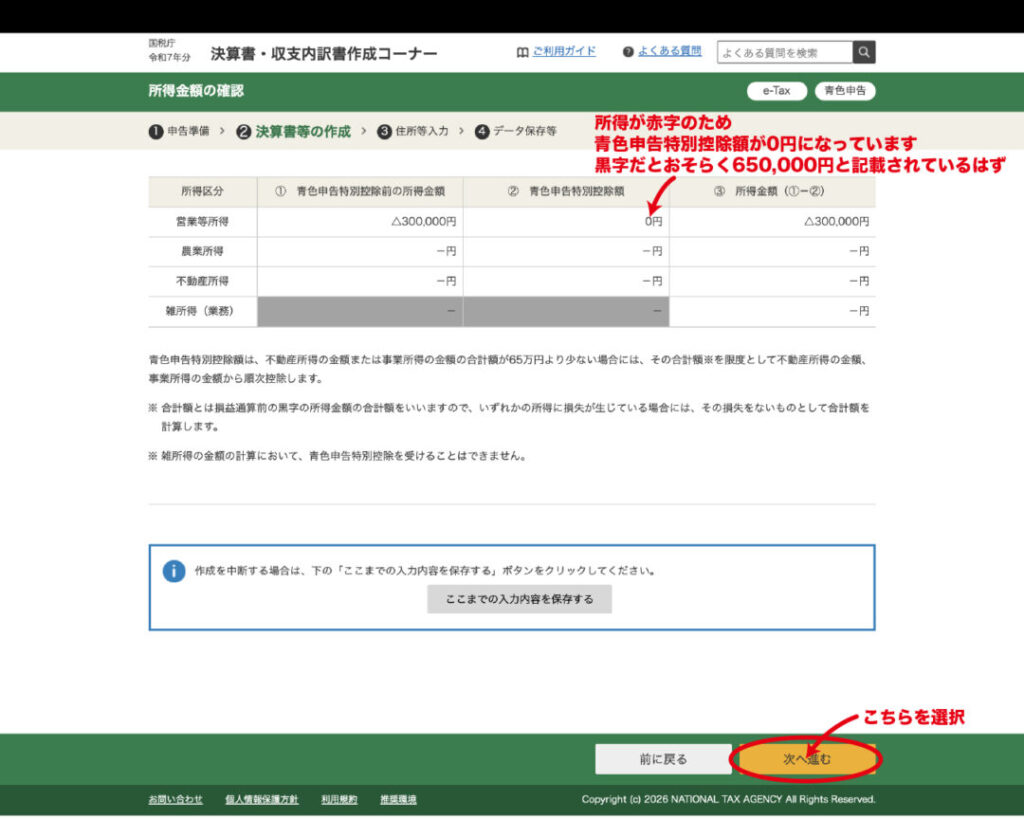Viewport: 1024px width, 819px height.
Task: Open the ご利用ガイド link
Action: coord(563,52)
